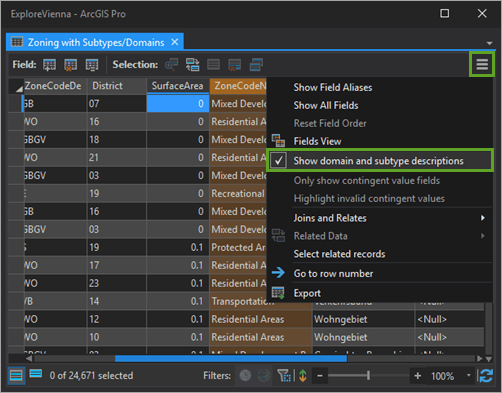502x393 pixels.
Task: Click the Recreational zone cell
Action: tap(238, 193)
